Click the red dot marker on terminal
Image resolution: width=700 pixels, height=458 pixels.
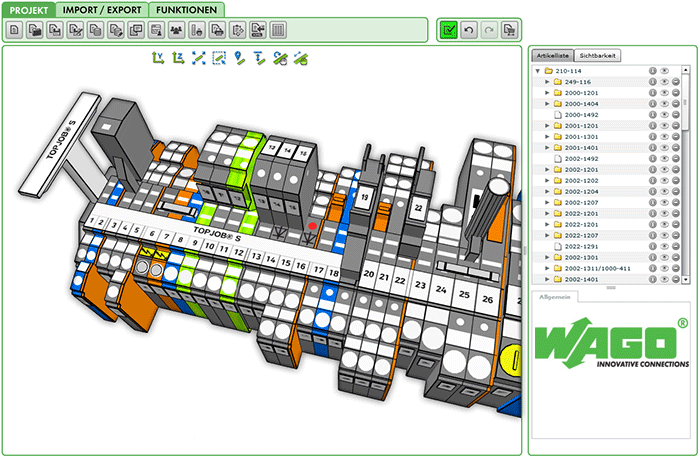point(312,226)
